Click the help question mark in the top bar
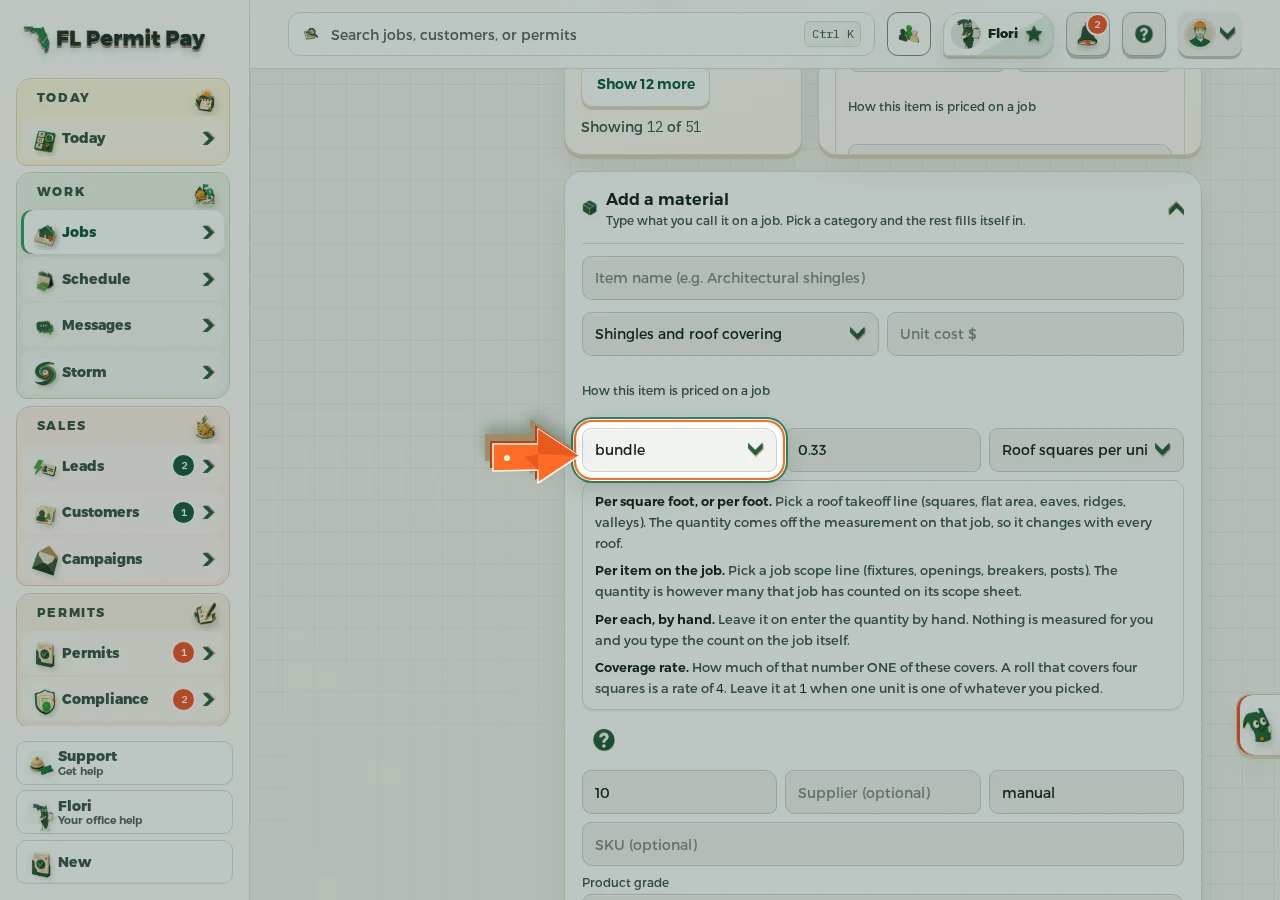The height and width of the screenshot is (900, 1280). [x=1144, y=34]
